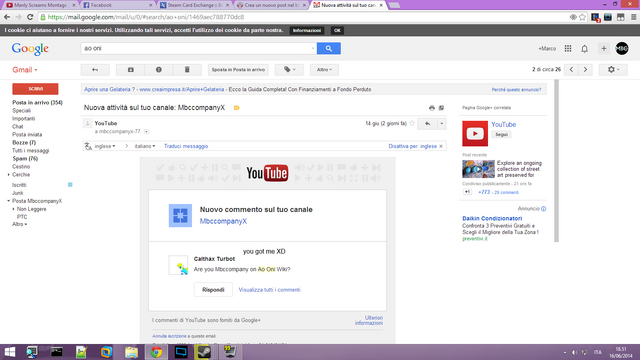Image resolution: width=640 pixels, height=360 pixels.
Task: Expand the Non Leggere sublabel
Action: point(13,209)
